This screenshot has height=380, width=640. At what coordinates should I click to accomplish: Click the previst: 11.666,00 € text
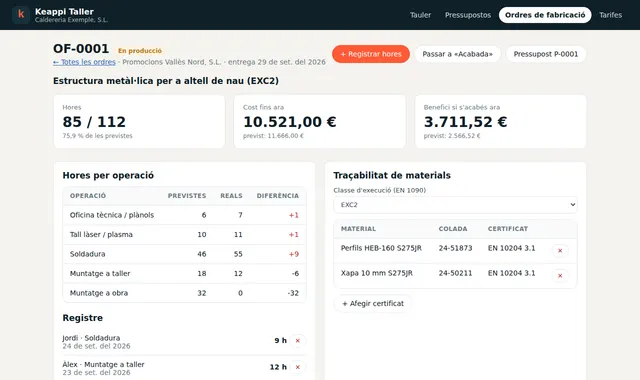273,136
